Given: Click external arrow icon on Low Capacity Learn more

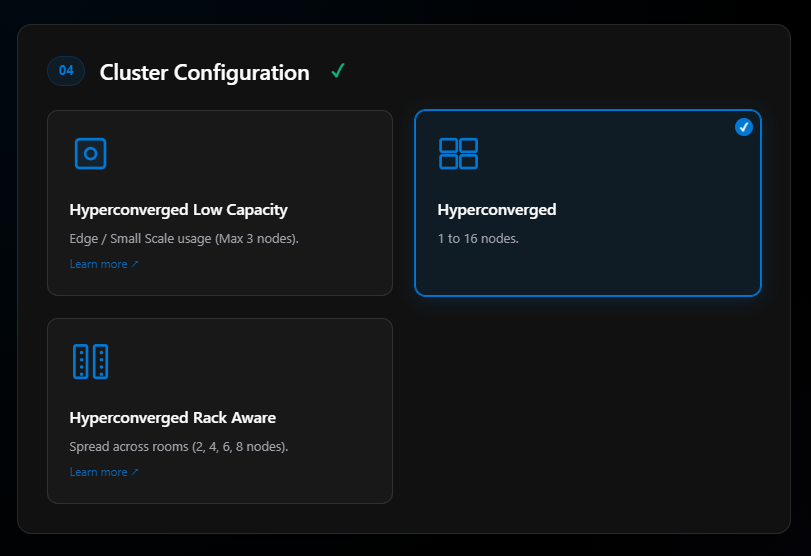Looking at the screenshot, I should coord(135,265).
